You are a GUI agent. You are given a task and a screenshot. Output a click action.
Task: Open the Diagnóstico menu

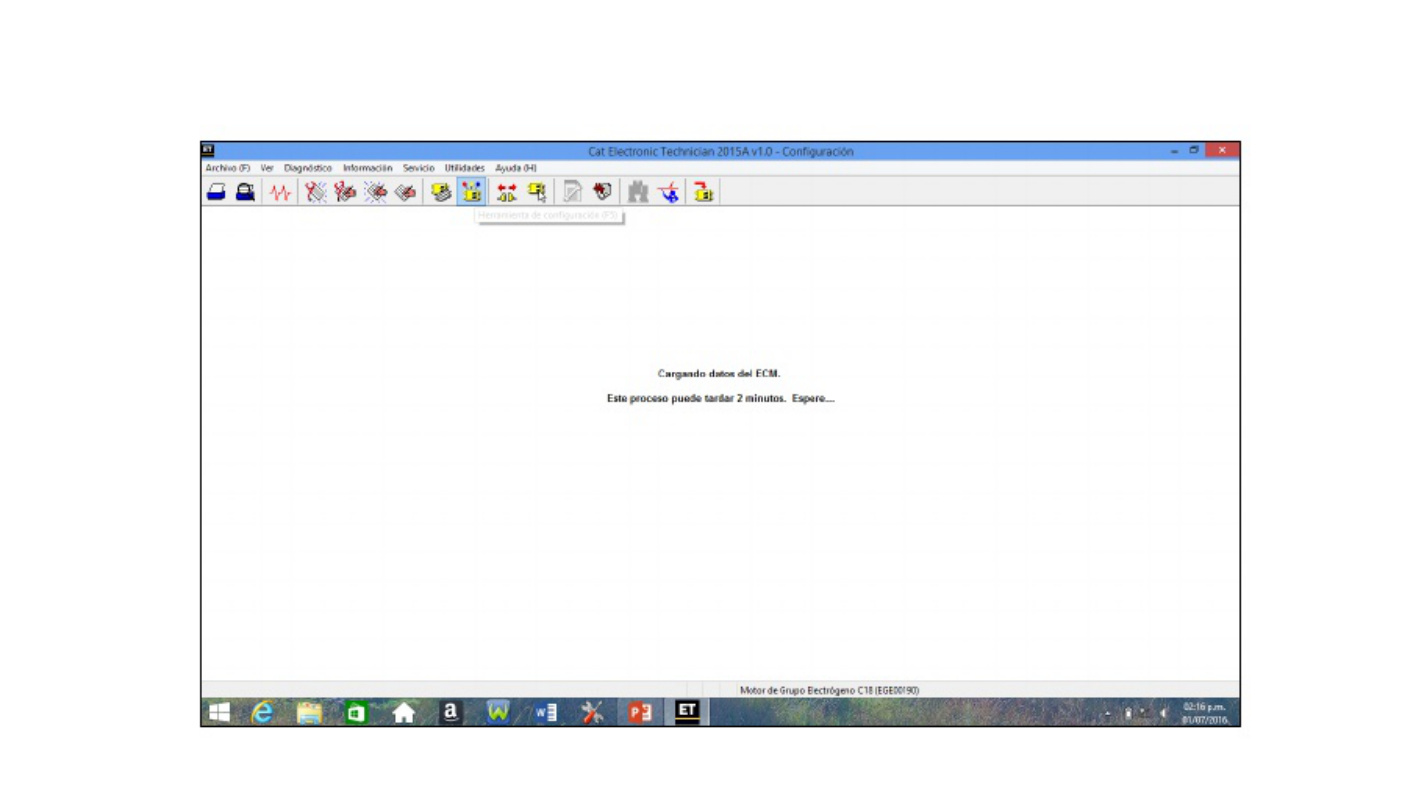(308, 168)
